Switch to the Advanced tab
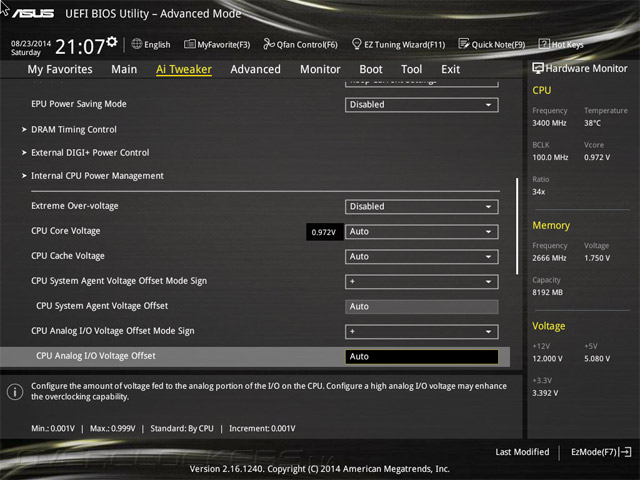Viewport: 640px width, 480px height. click(256, 69)
